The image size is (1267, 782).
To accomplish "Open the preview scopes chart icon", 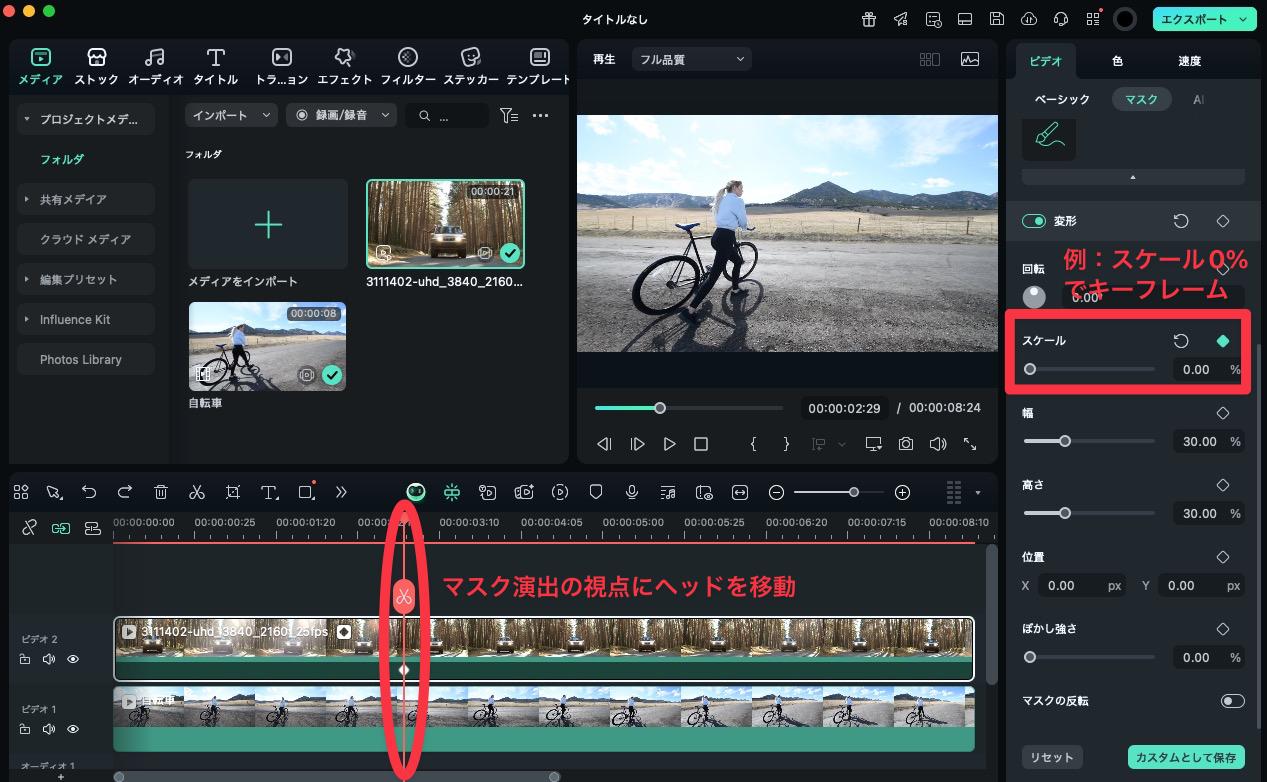I will point(969,59).
